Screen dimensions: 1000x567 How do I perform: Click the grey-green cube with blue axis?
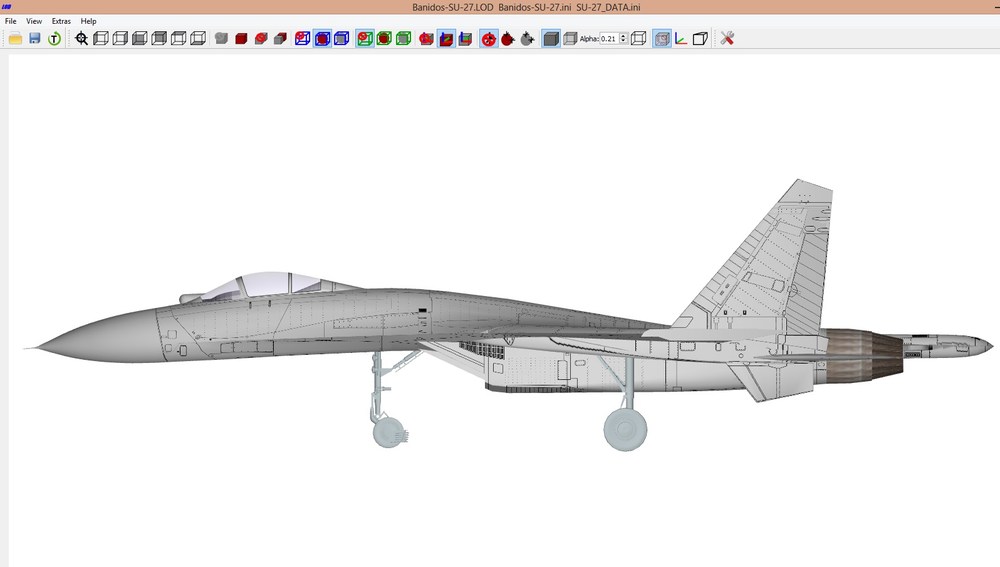click(x=466, y=38)
